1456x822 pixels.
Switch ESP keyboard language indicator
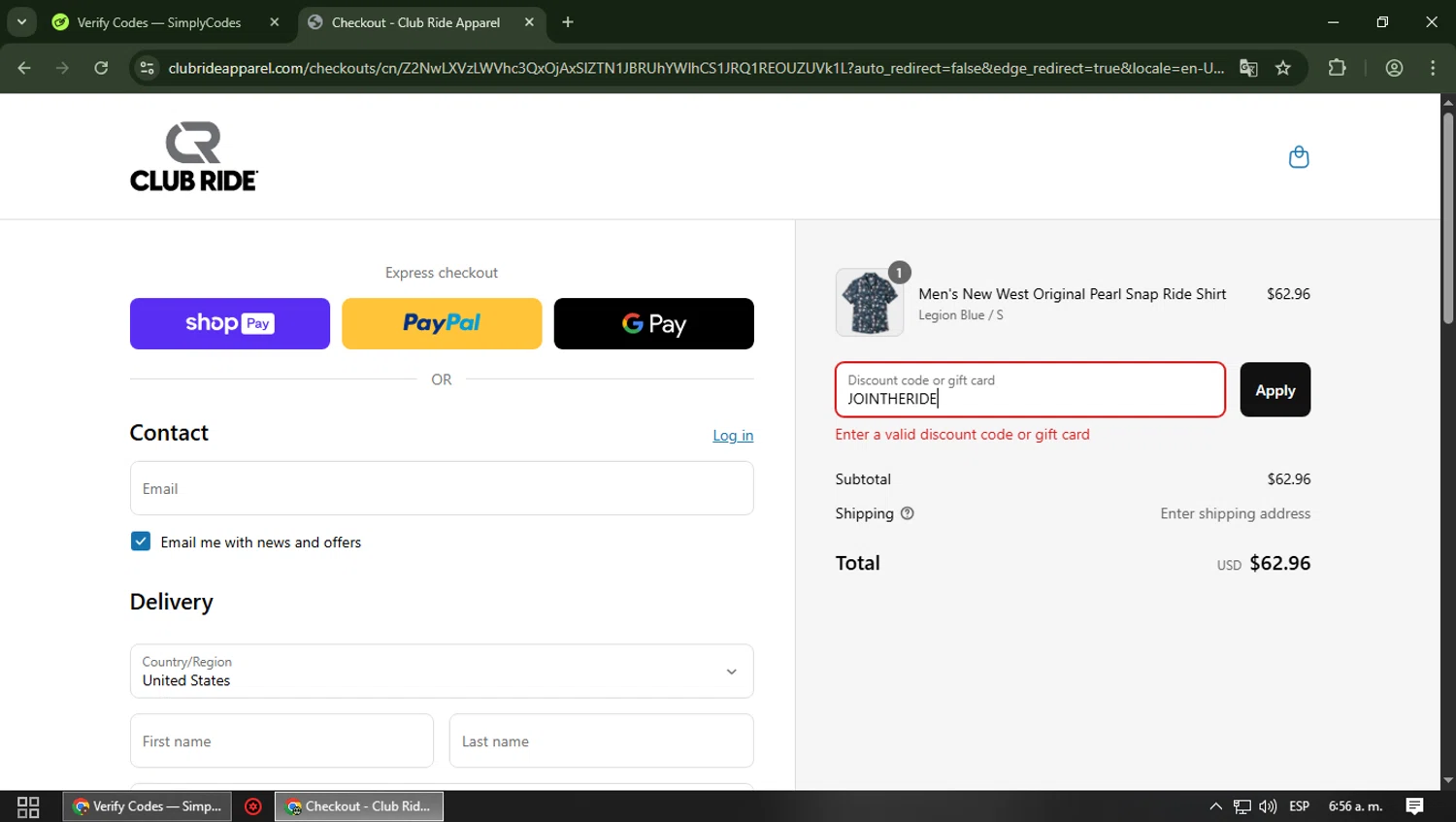[x=1300, y=806]
